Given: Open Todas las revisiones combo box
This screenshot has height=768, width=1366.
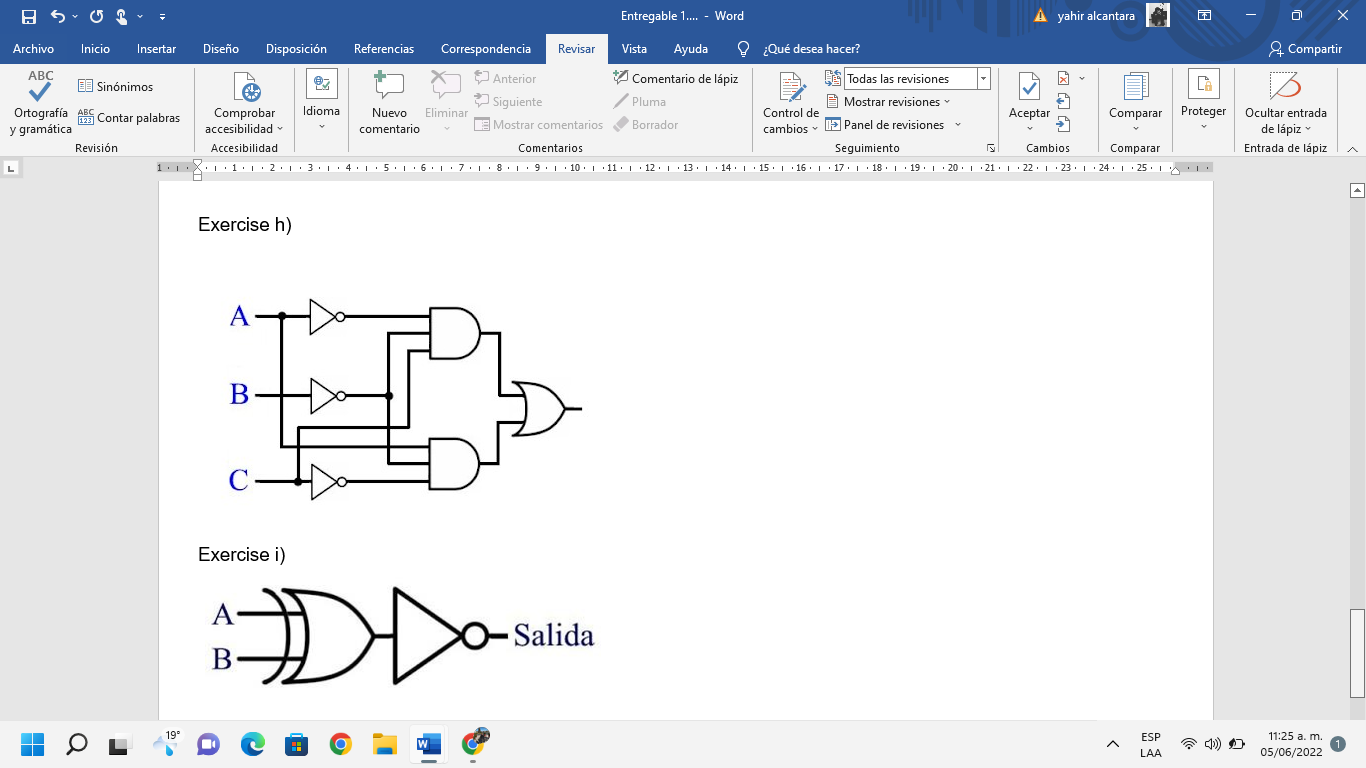Looking at the screenshot, I should click(916, 78).
